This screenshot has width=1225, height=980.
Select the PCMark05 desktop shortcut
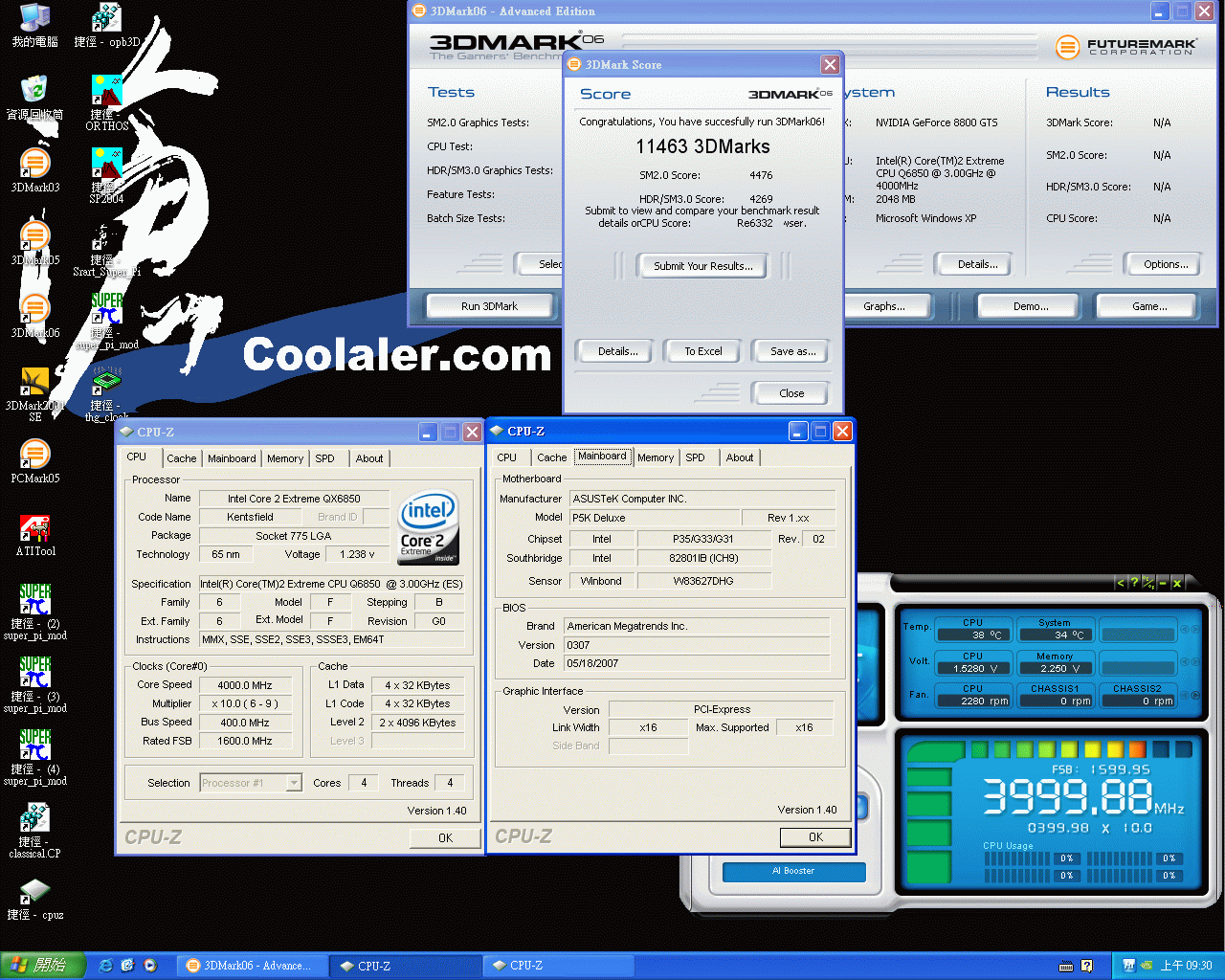(x=34, y=461)
